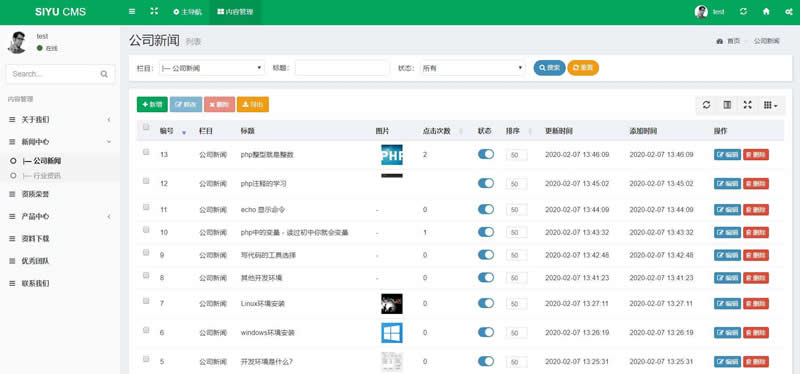Click the orange 重置 reset button
The image size is (800, 374).
coord(583,68)
